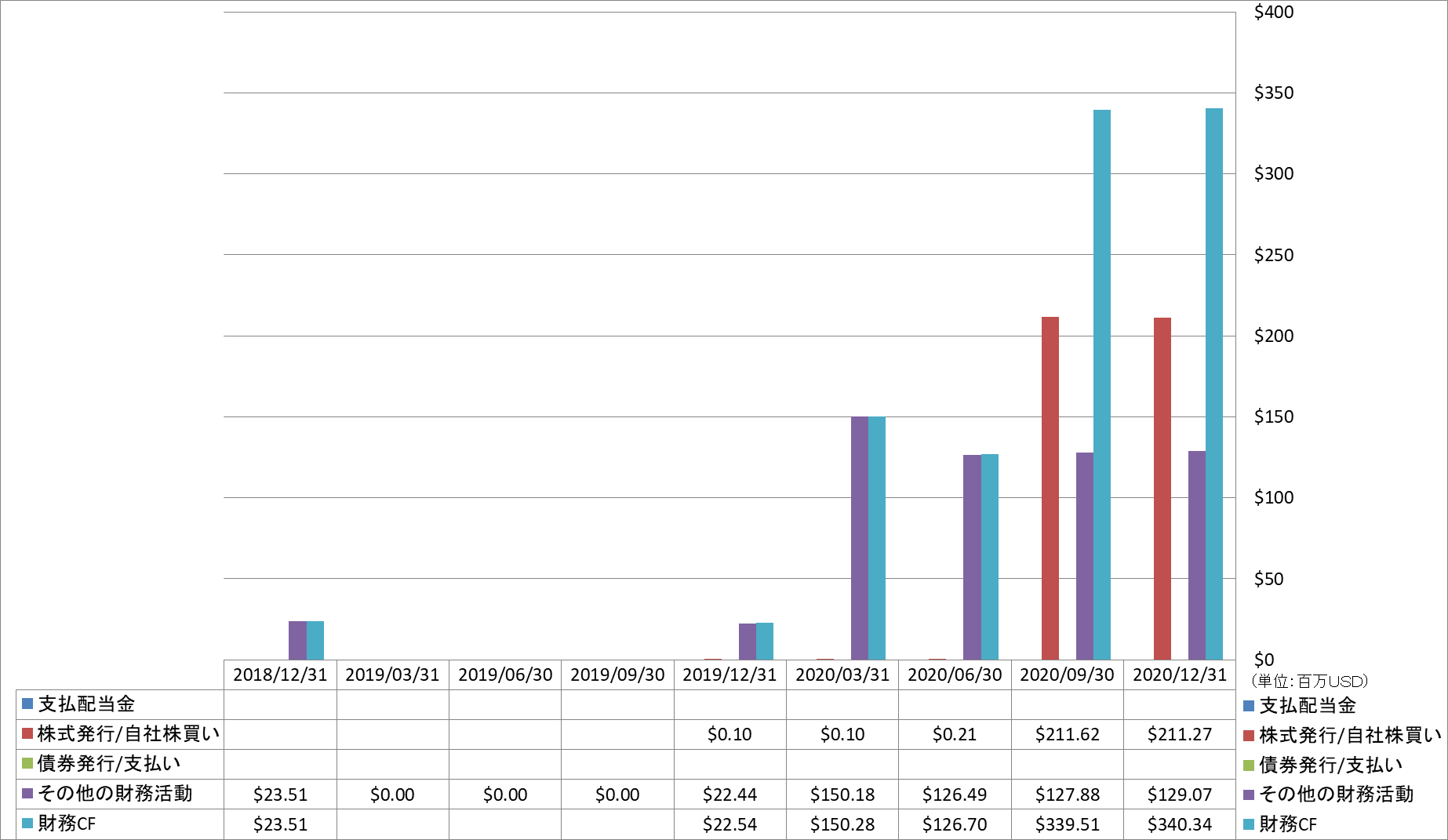Click the purple bar for 2018/12/31
The height and width of the screenshot is (840, 1448).
pos(297,640)
